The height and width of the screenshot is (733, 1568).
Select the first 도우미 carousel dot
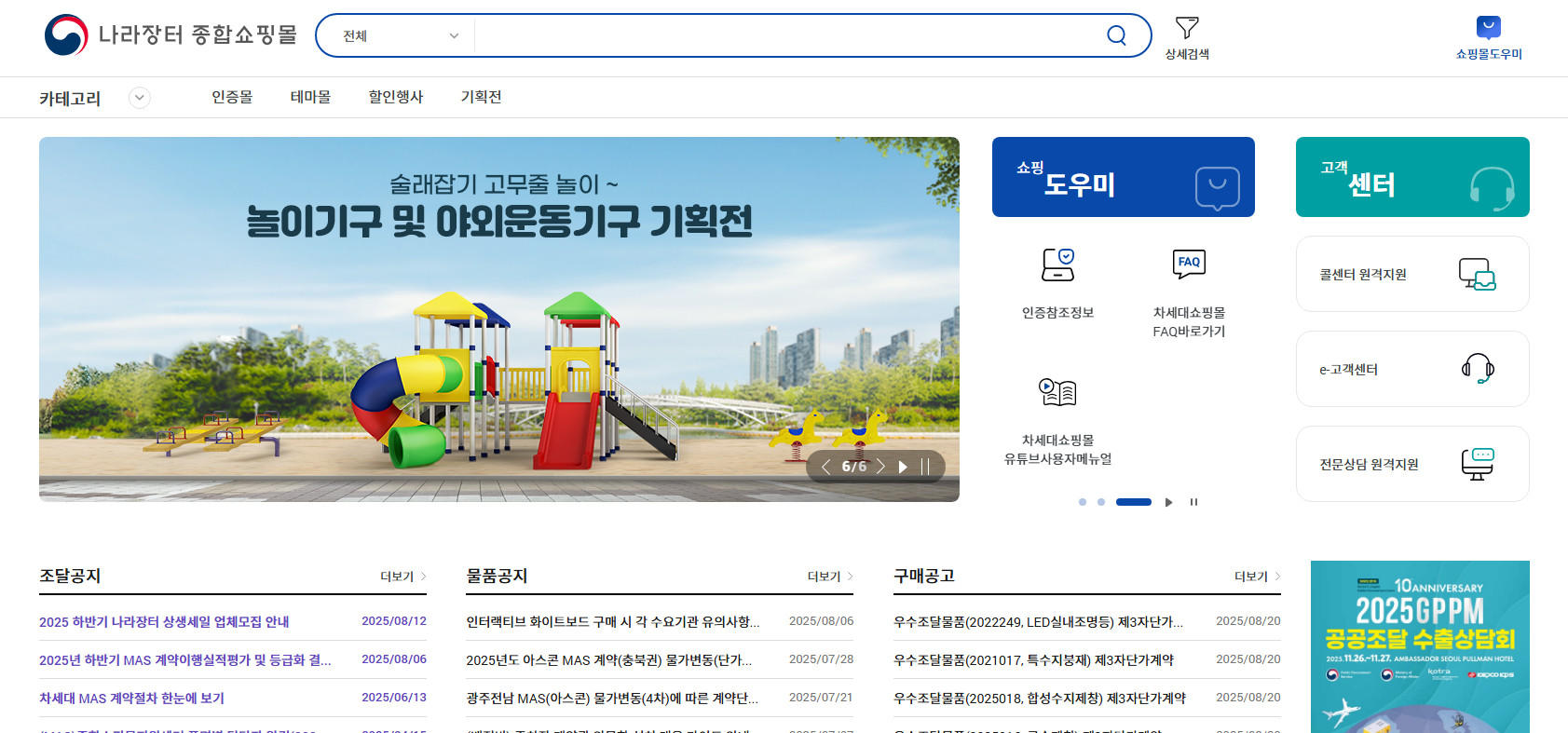[1082, 502]
